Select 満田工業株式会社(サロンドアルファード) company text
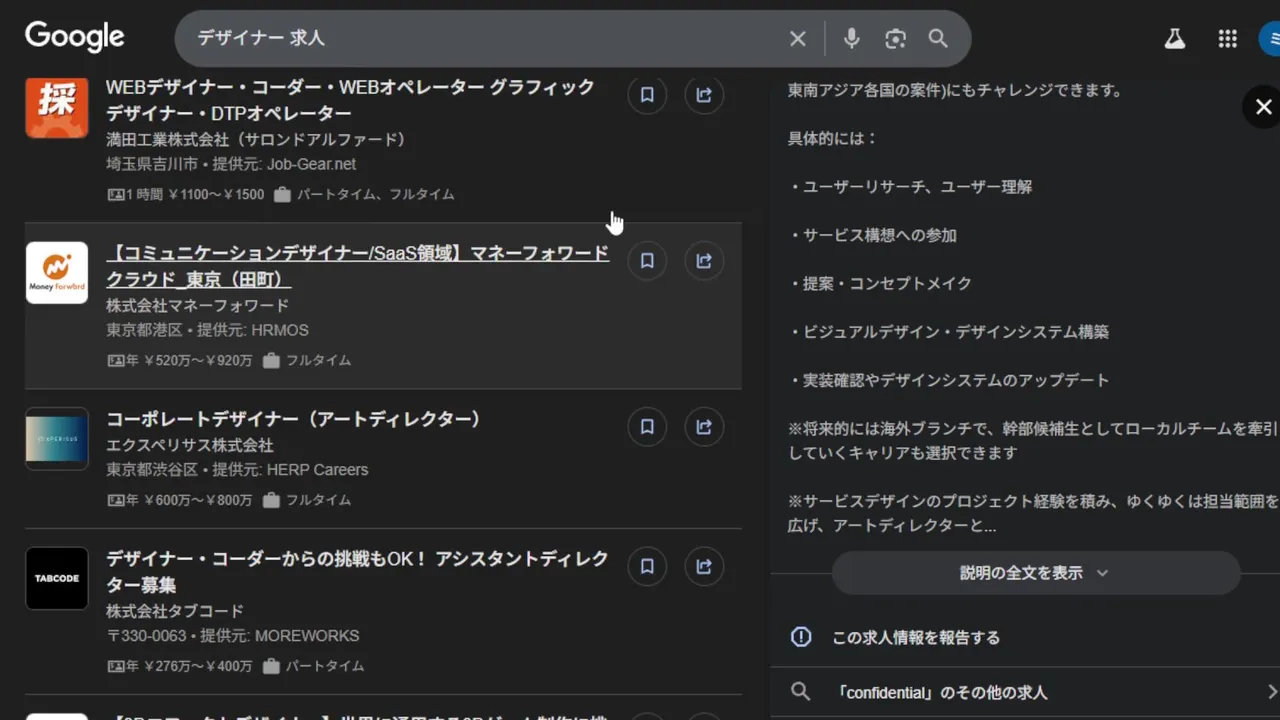This screenshot has width=1280, height=720. click(256, 139)
